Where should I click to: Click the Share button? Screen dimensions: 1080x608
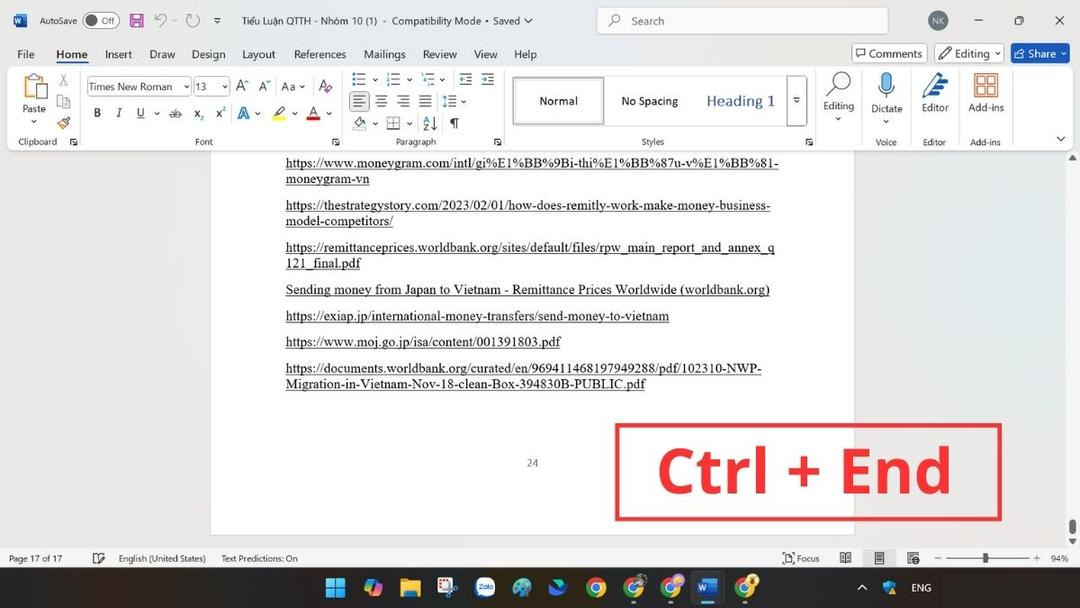point(1040,53)
